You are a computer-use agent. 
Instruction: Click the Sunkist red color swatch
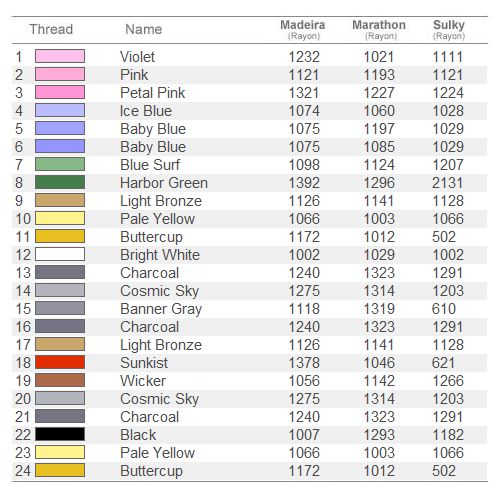click(x=60, y=362)
